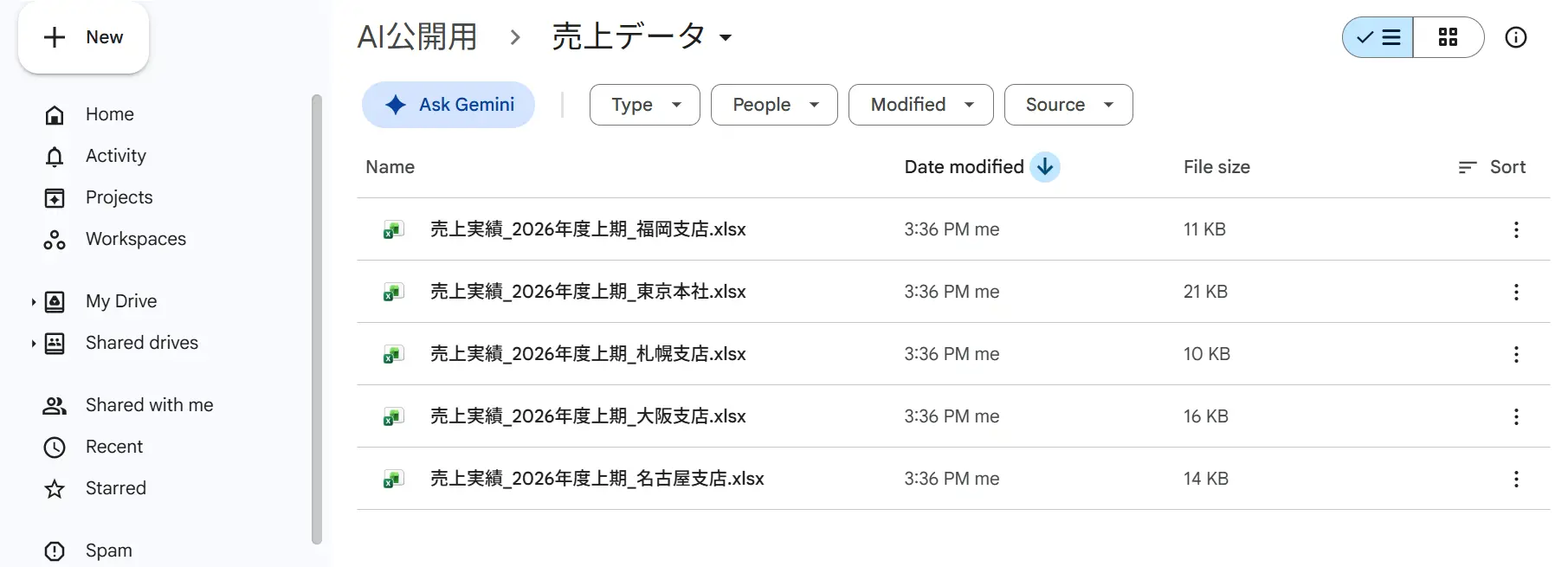Expand the Shared drives tree arrow
The height and width of the screenshot is (567, 1568).
pos(34,344)
